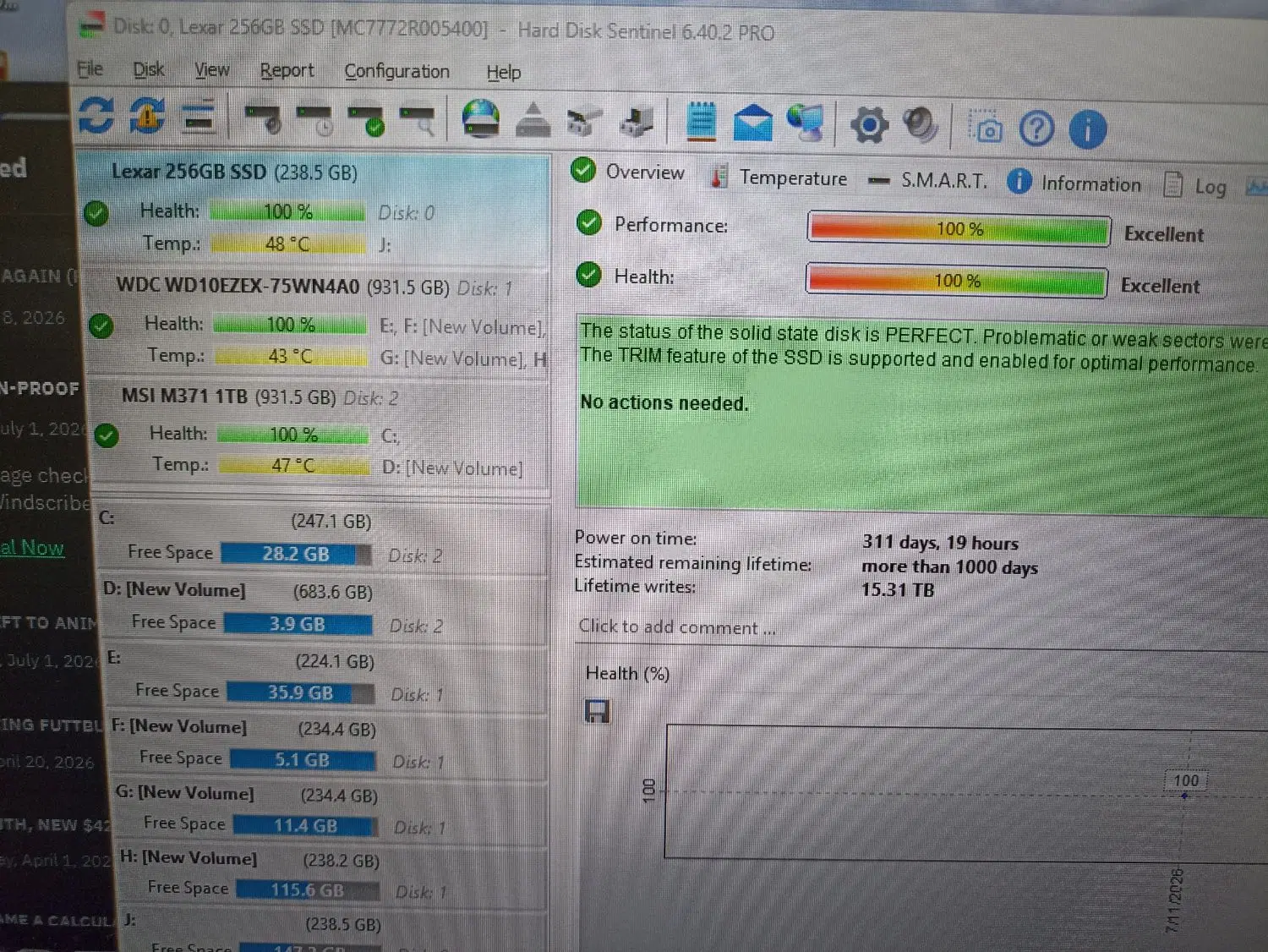This screenshot has width=1268, height=952.
Task: Click the WDC disk 43 °C temperature bar
Action: [292, 357]
